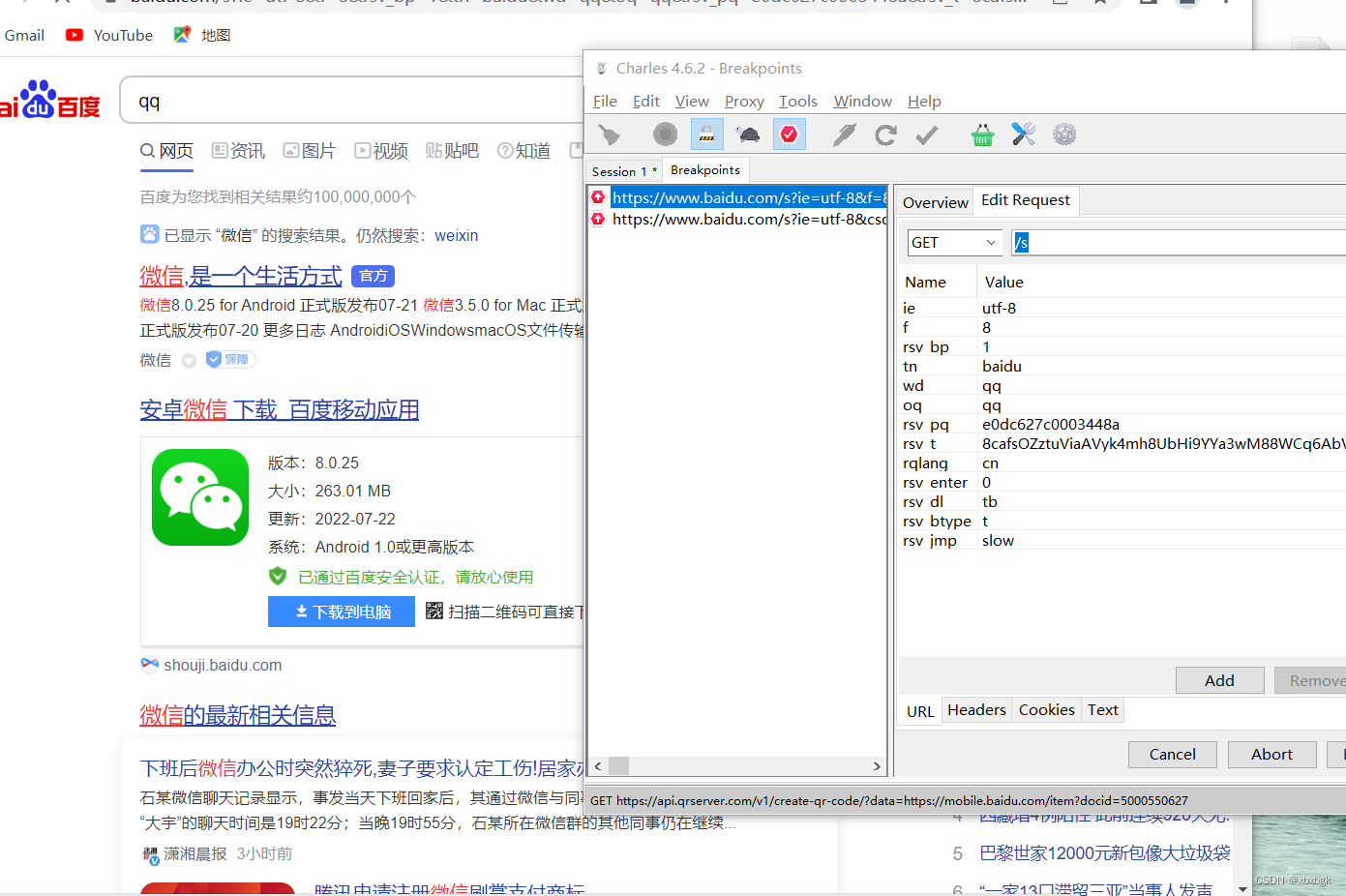
Task: Select the 'rsv pq' parameter name cell
Action: click(x=938, y=425)
